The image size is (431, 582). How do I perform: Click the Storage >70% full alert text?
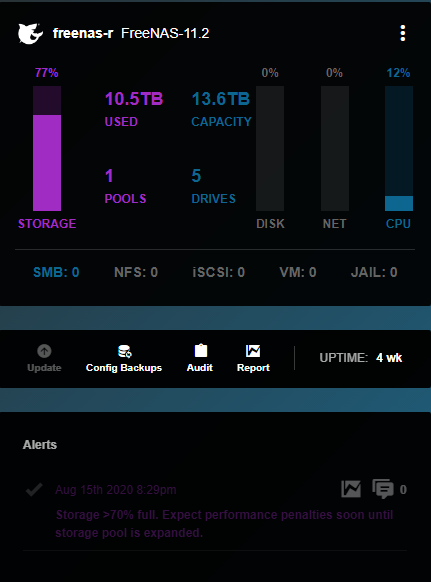[x=224, y=524]
